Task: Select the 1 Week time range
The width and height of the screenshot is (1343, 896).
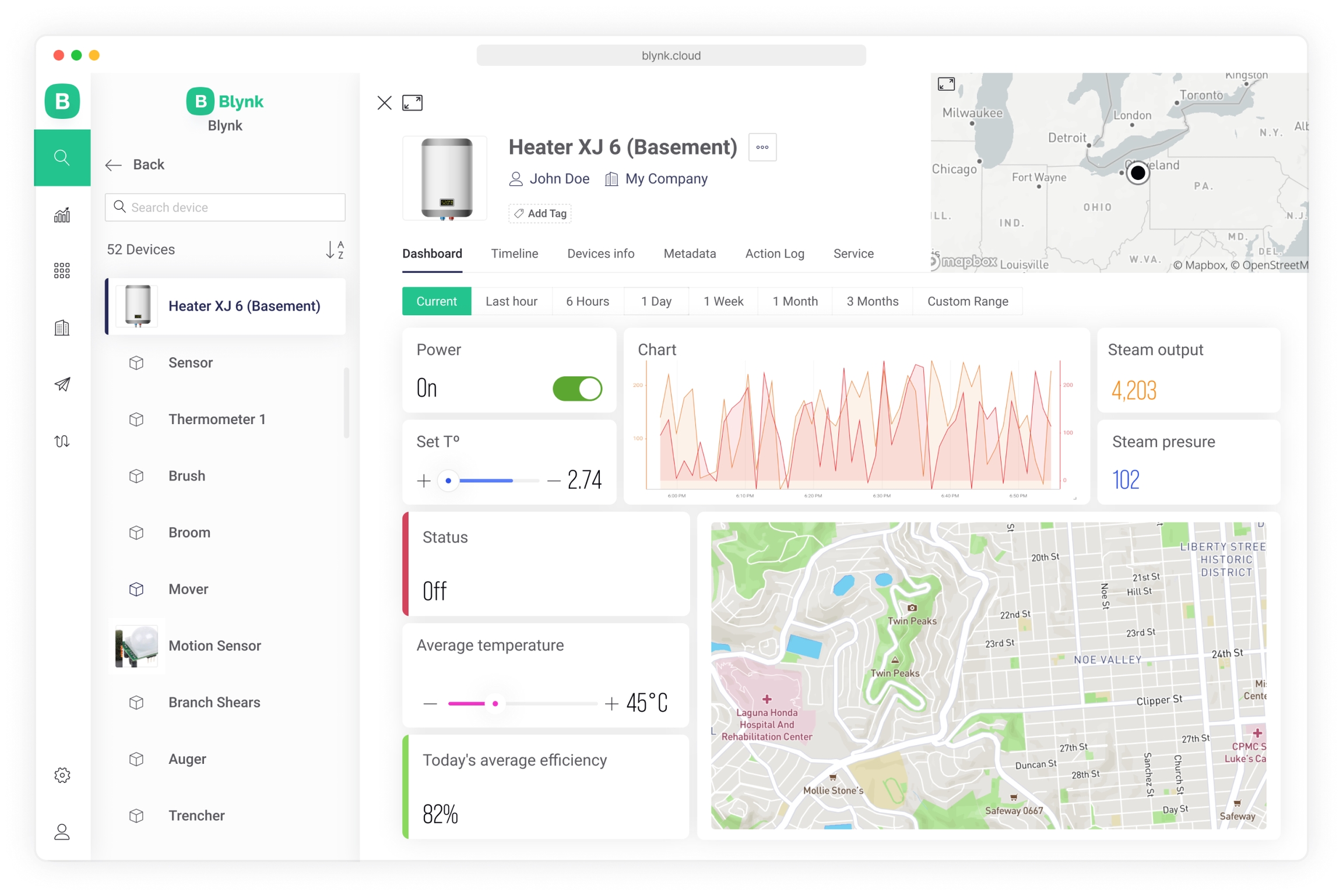Action: (723, 301)
